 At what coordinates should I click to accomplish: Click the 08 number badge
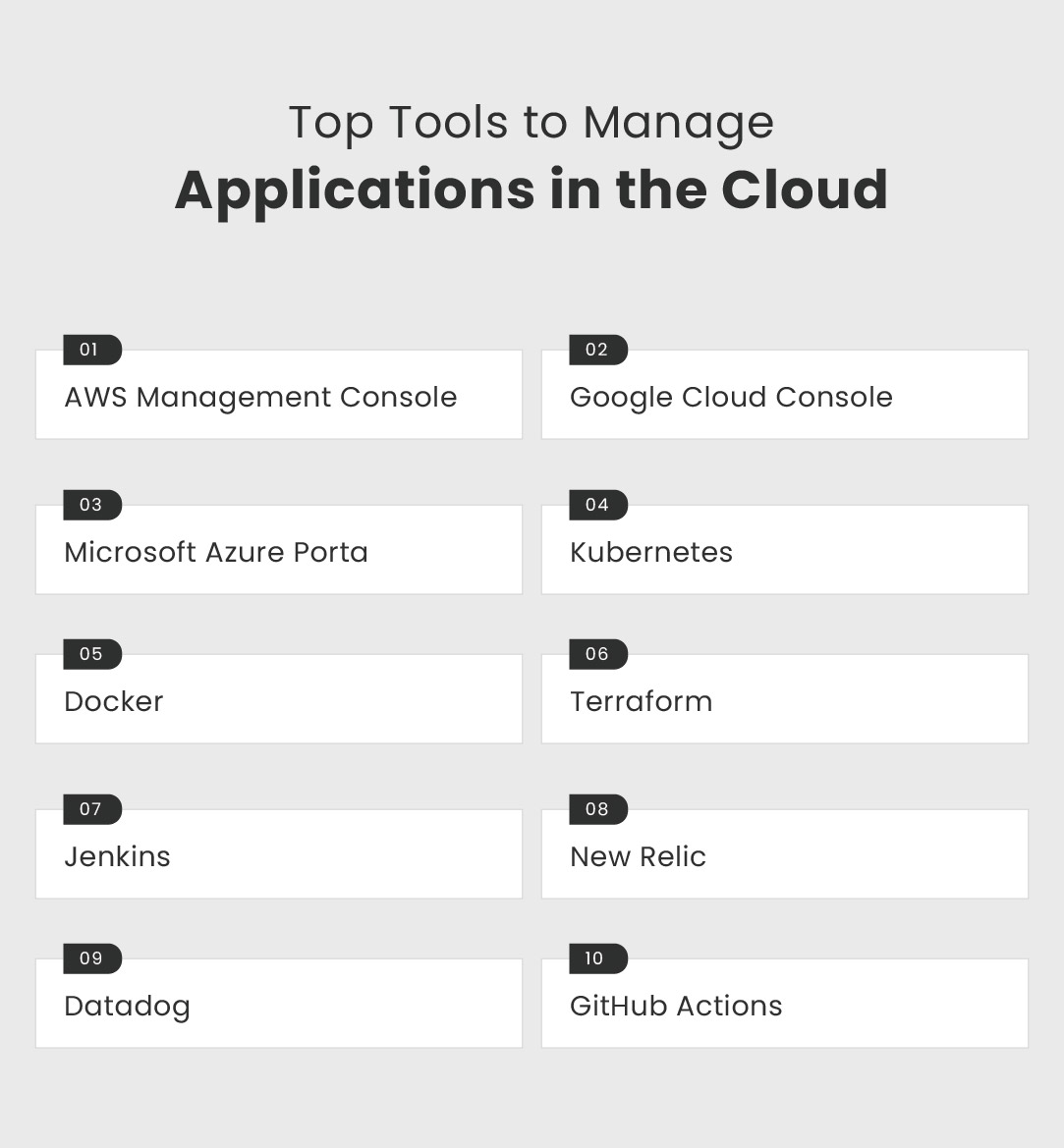coord(597,809)
